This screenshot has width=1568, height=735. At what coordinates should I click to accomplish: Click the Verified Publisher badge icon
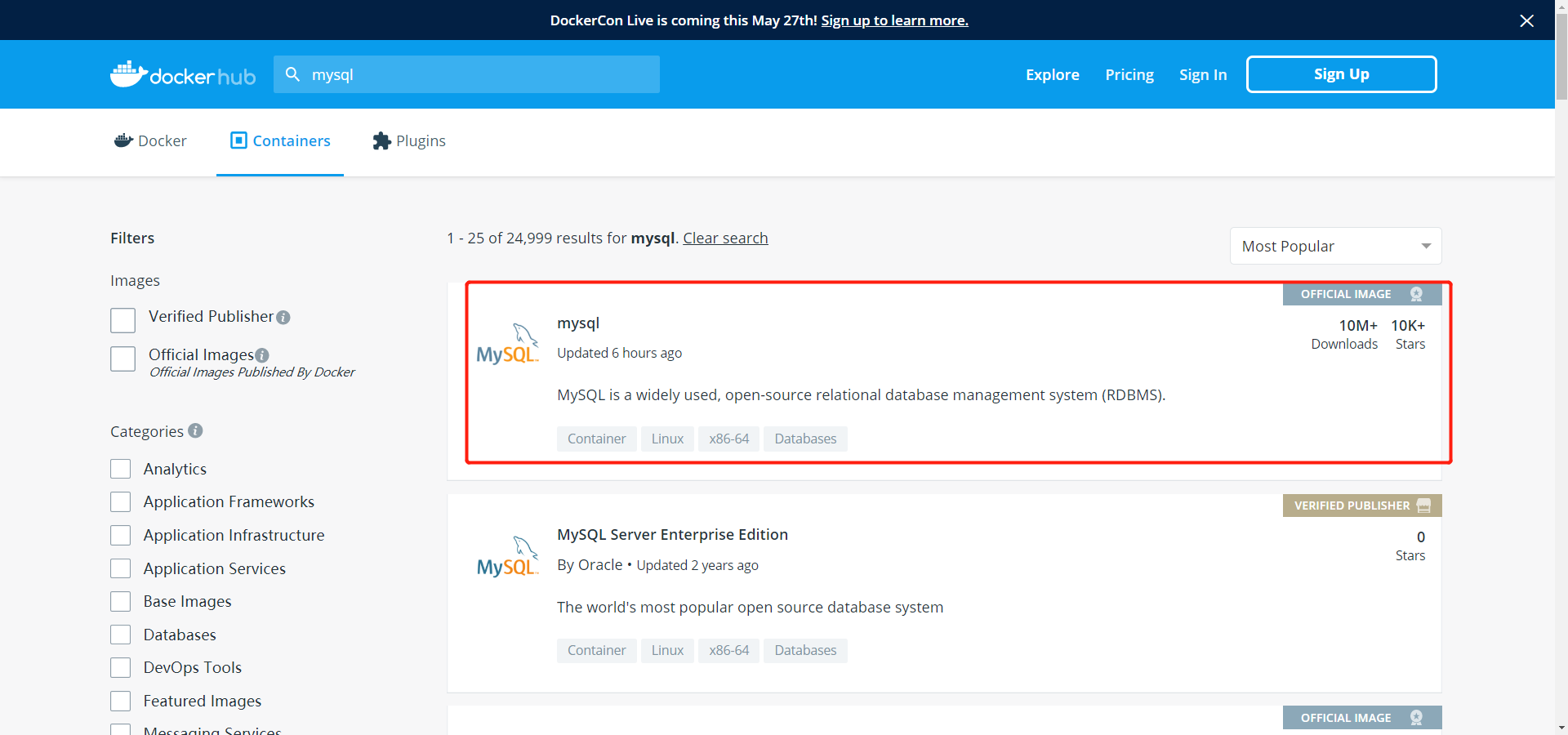click(x=1423, y=506)
